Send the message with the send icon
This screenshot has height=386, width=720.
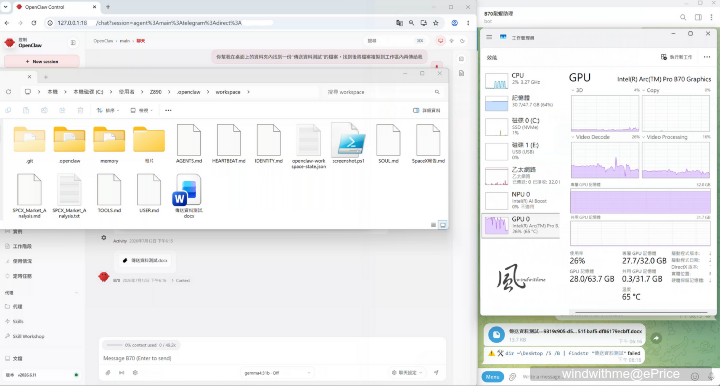pyautogui.click(x=436, y=373)
